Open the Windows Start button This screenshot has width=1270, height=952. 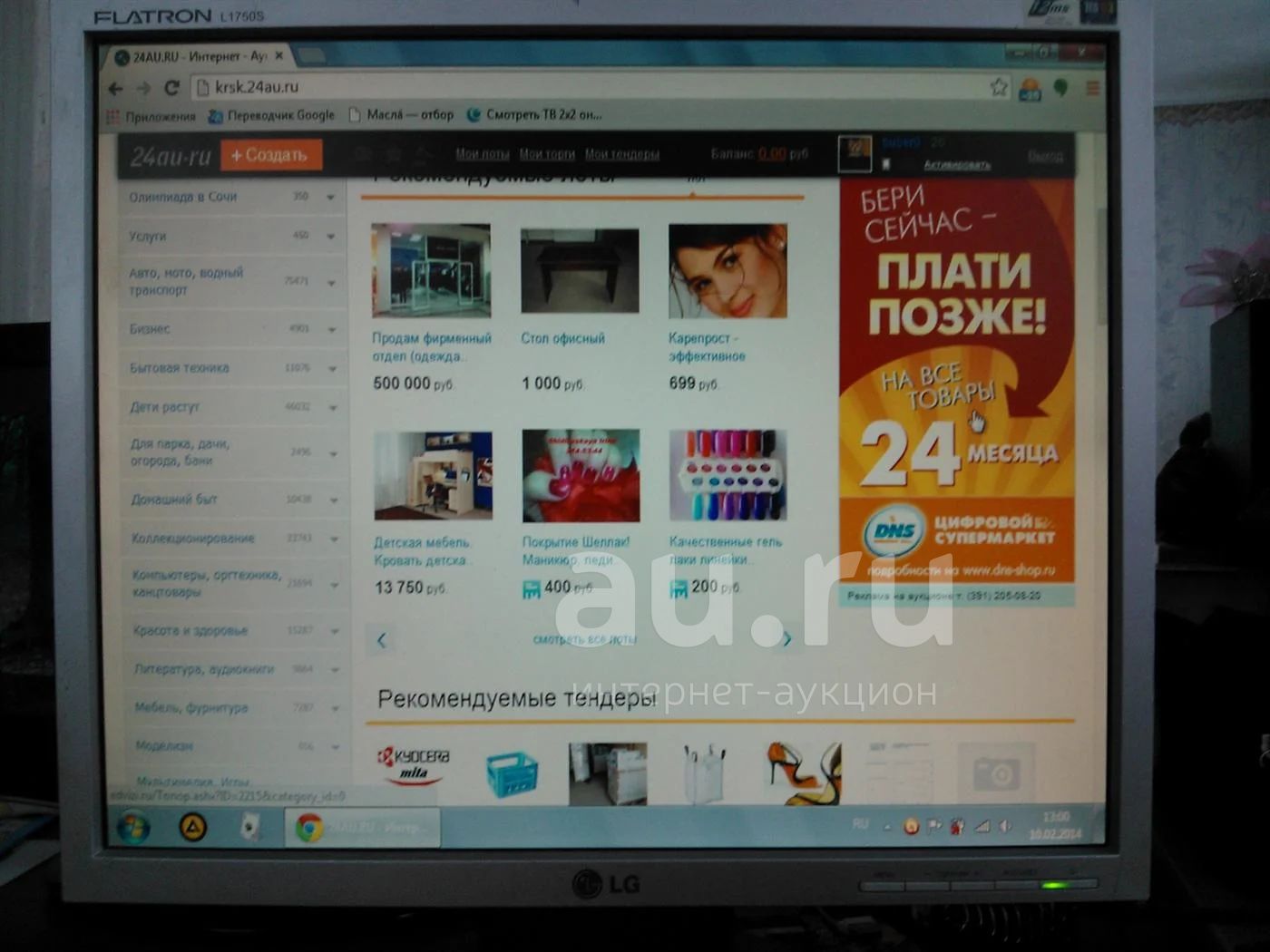point(134,827)
